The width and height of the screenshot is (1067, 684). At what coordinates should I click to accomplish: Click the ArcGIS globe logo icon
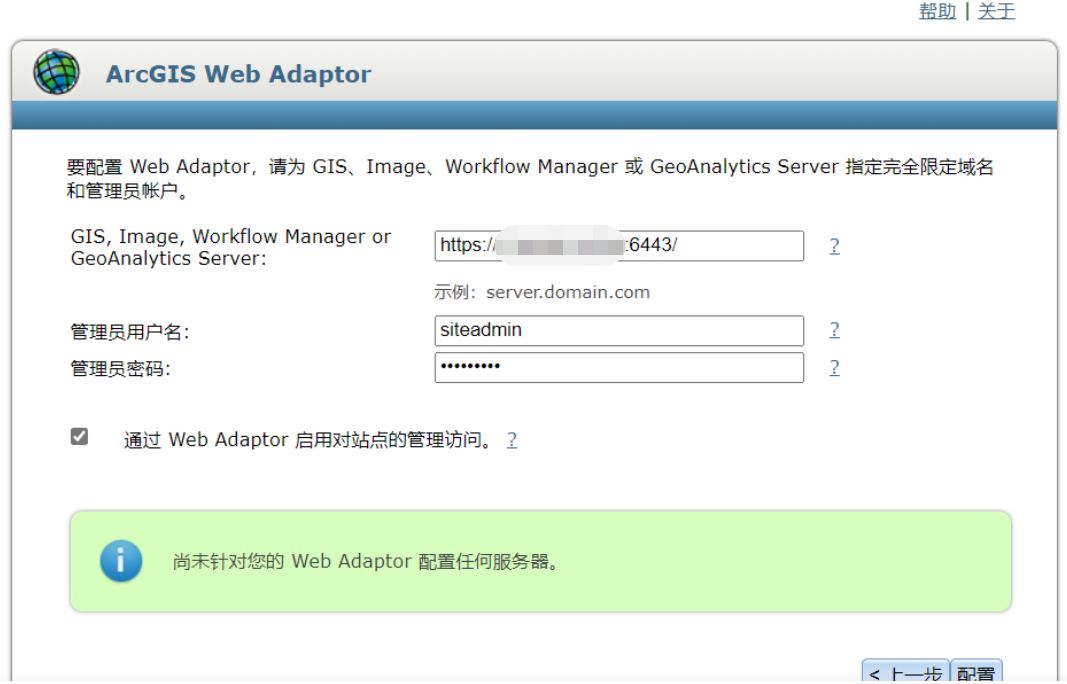[56, 71]
